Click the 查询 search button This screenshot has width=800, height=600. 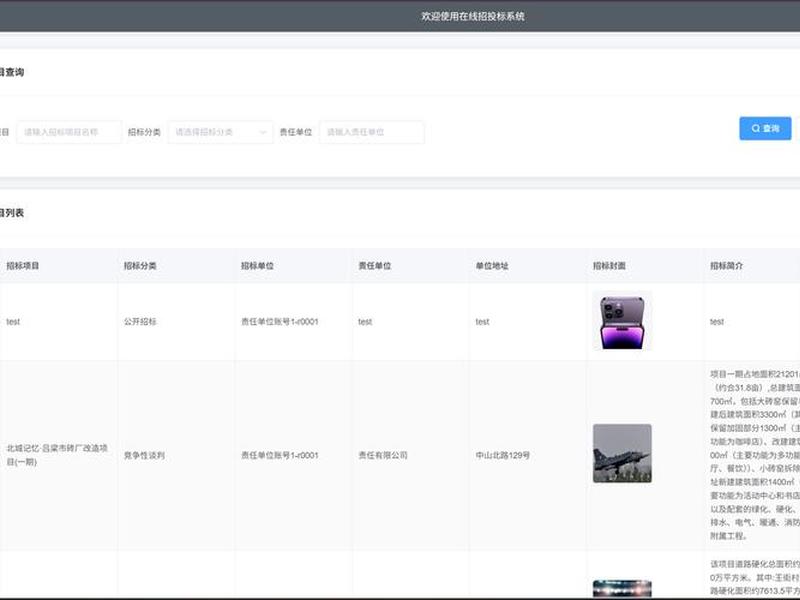tap(765, 129)
